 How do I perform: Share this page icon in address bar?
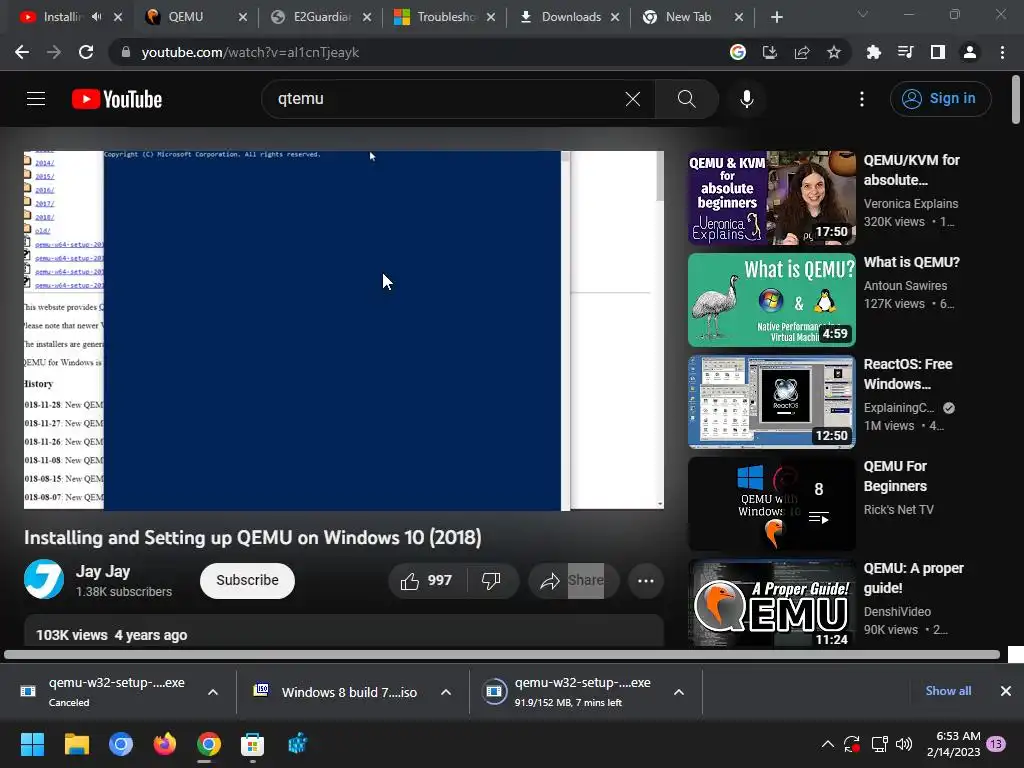[x=802, y=52]
